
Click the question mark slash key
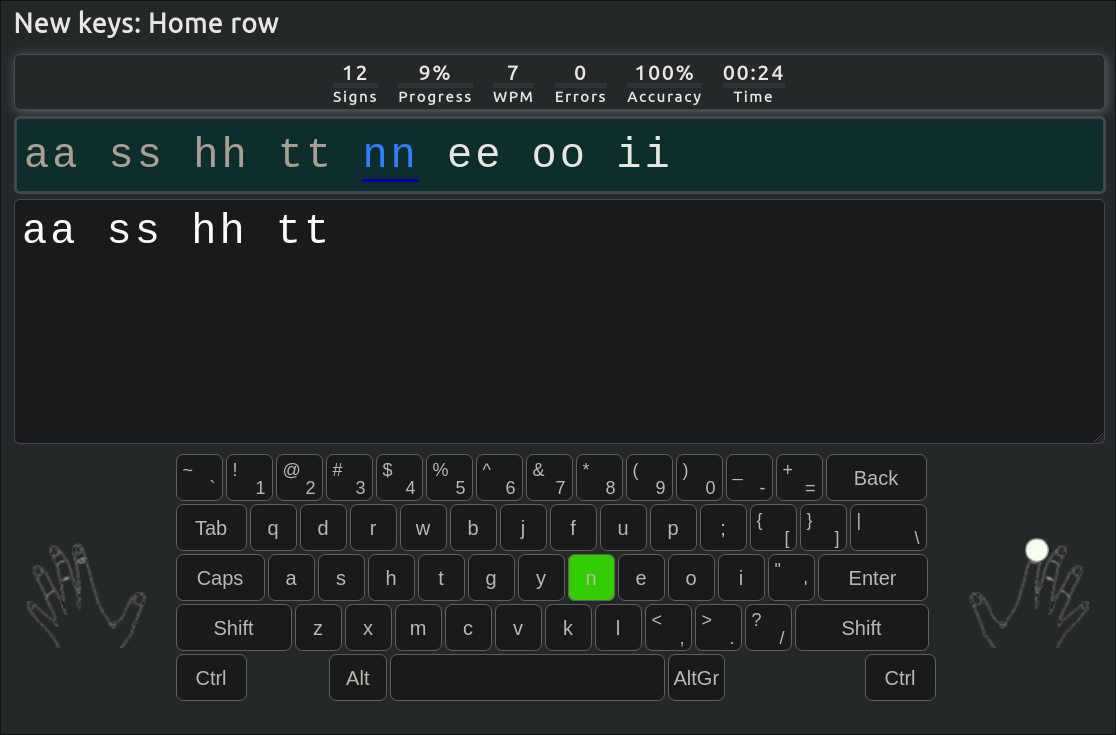coord(768,628)
